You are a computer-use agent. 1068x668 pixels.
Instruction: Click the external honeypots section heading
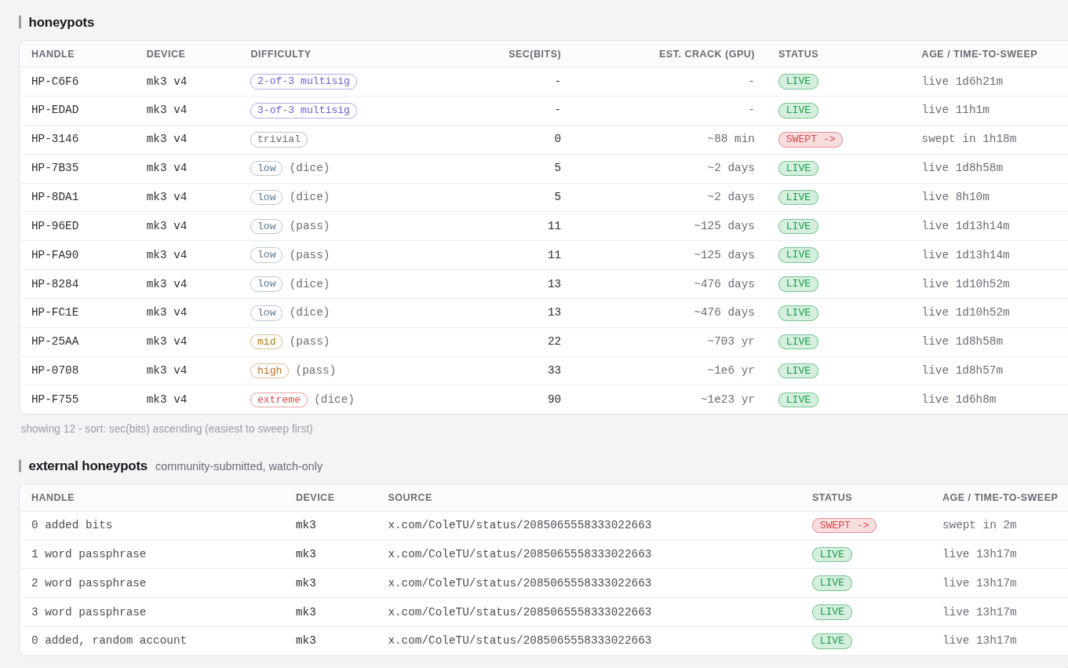(x=88, y=466)
